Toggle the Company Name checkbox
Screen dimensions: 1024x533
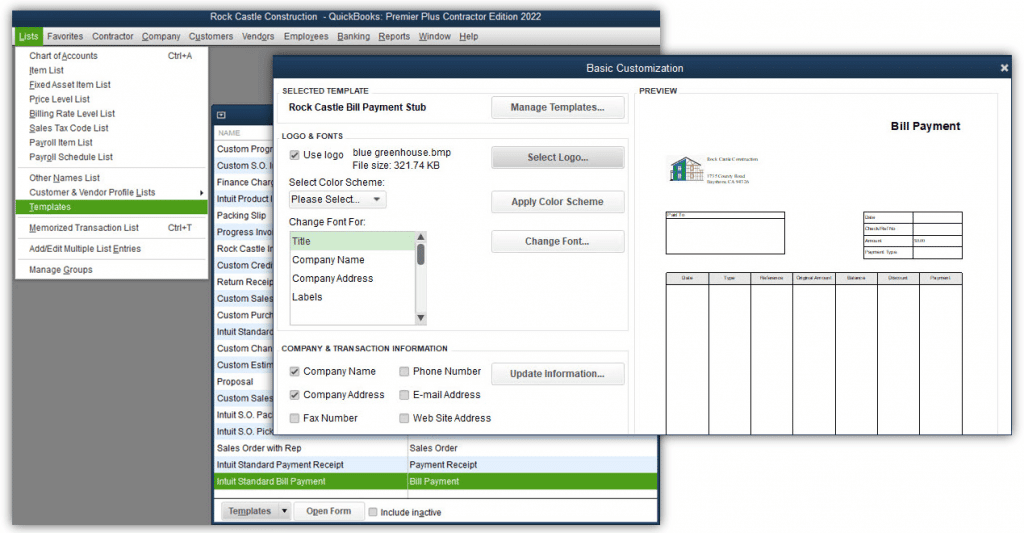pos(295,371)
